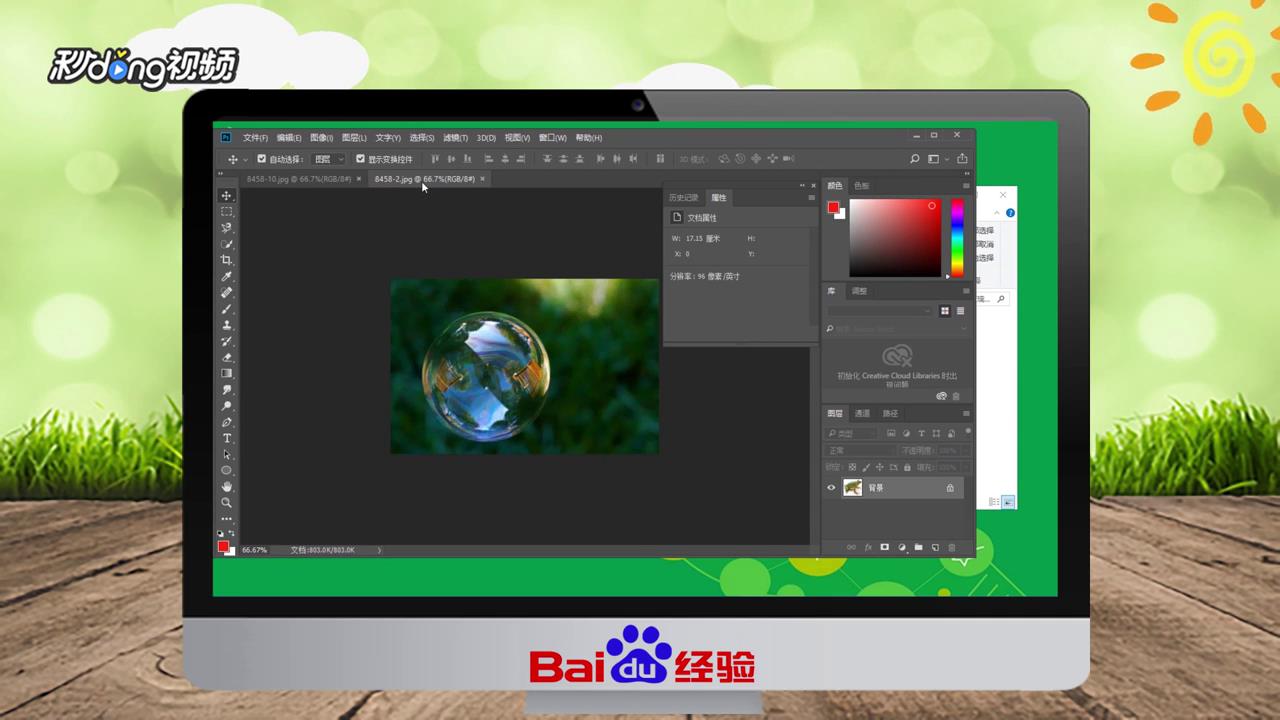
Task: Open the 文件(F) menu
Action: point(256,138)
